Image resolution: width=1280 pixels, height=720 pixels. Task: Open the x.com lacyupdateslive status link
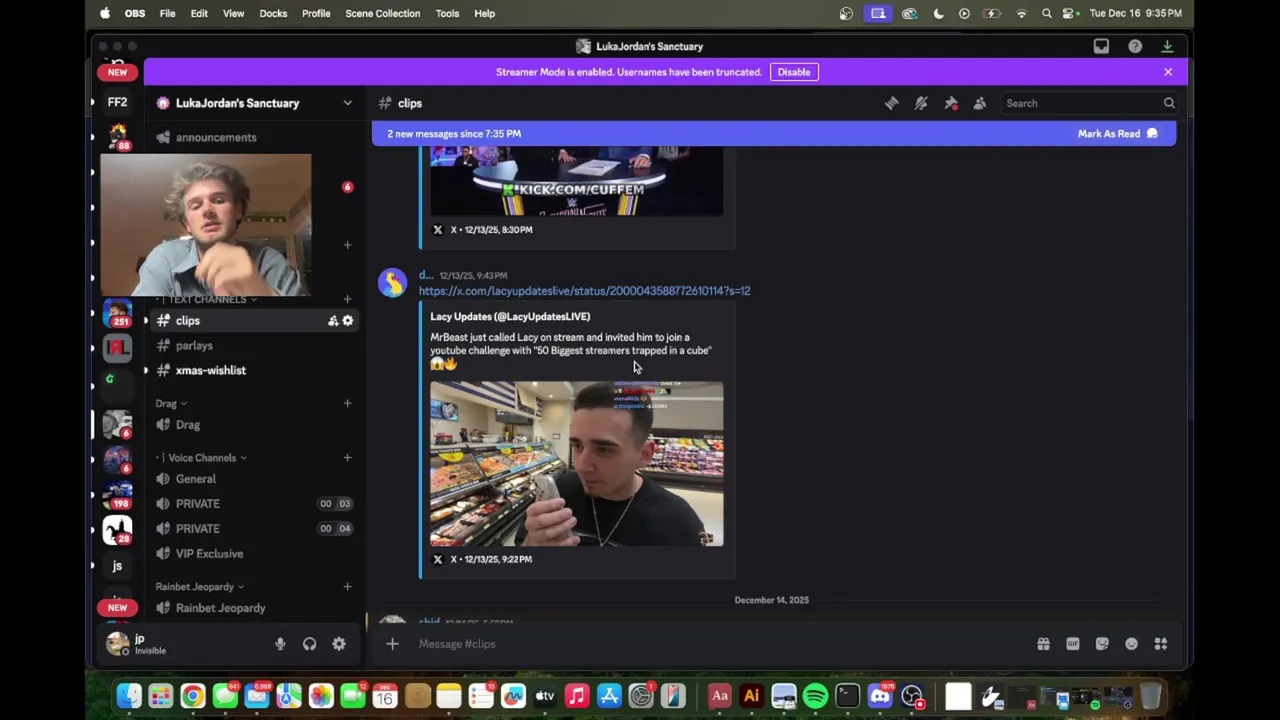coord(584,291)
